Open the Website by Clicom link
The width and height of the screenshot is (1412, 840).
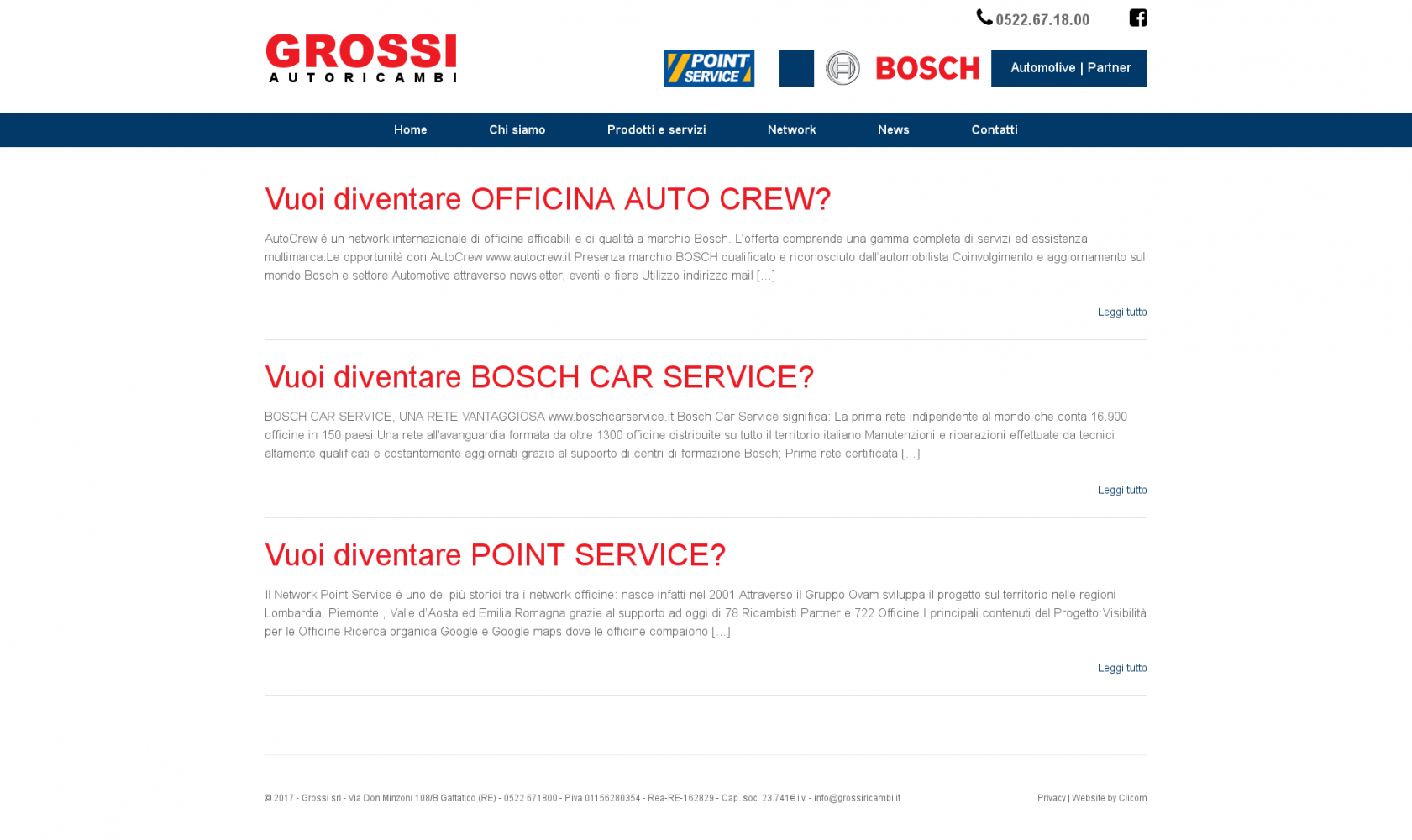tap(1109, 798)
